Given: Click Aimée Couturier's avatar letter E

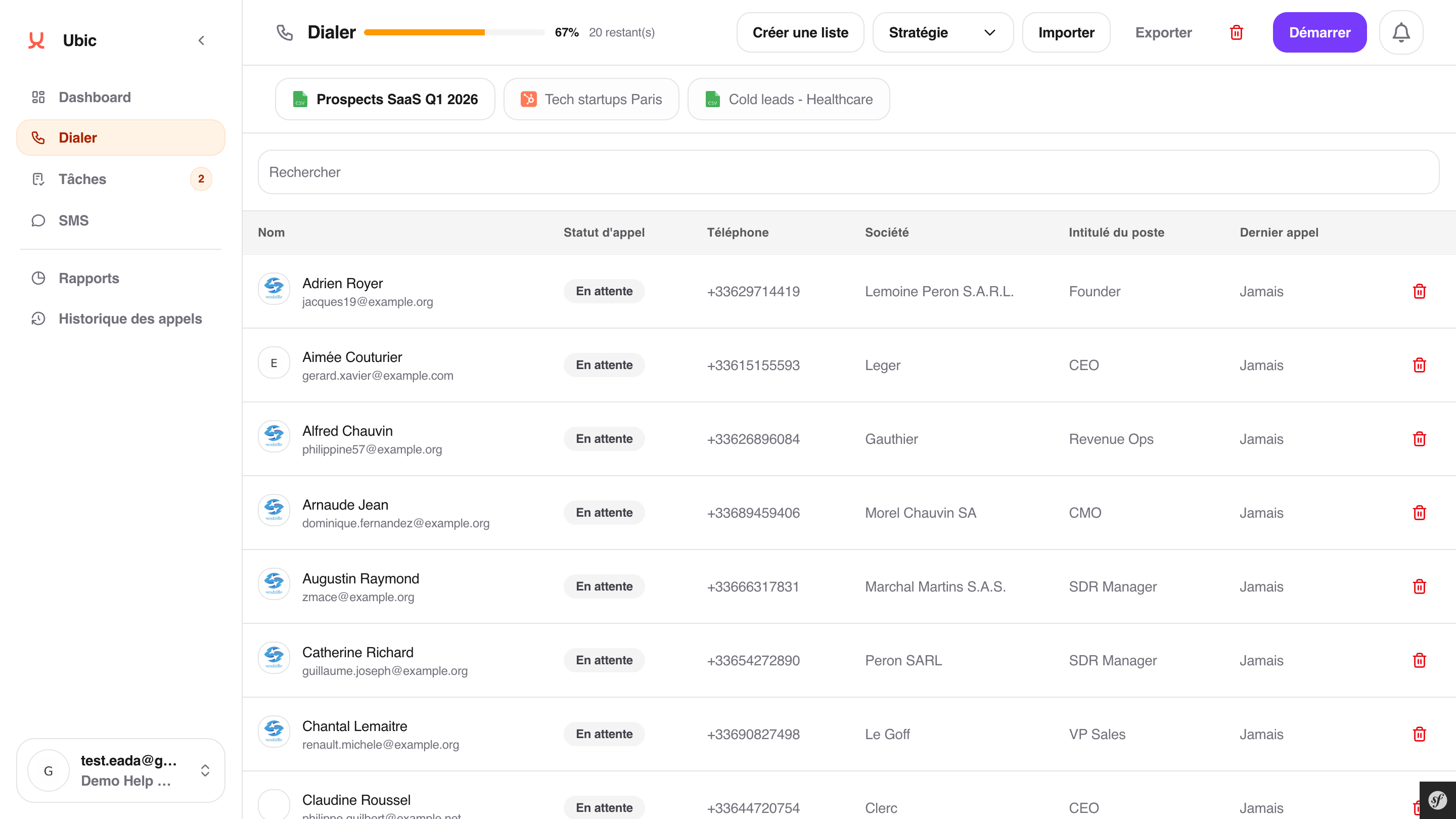Looking at the screenshot, I should point(274,363).
